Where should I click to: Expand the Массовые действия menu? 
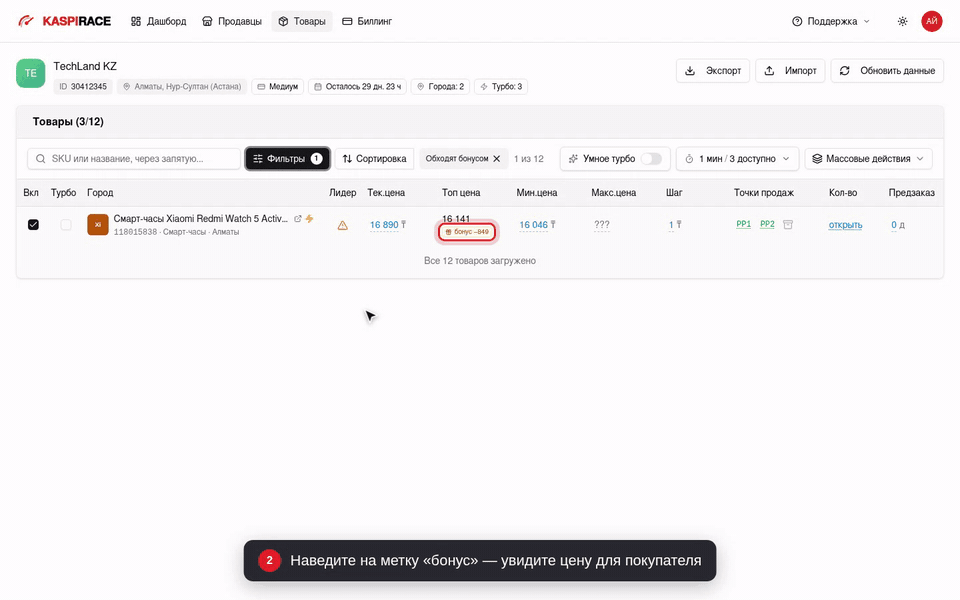pyautogui.click(x=868, y=159)
